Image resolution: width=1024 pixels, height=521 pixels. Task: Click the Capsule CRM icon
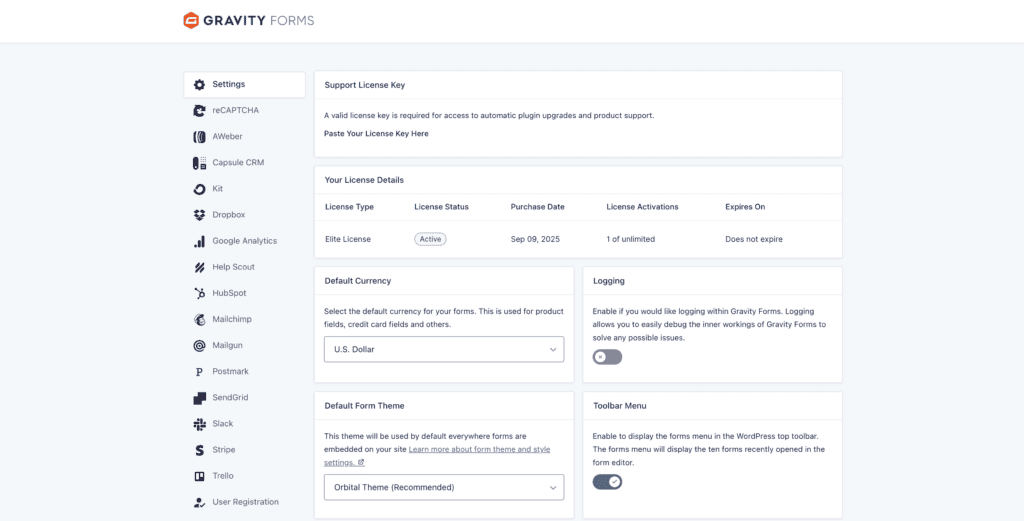coord(199,163)
